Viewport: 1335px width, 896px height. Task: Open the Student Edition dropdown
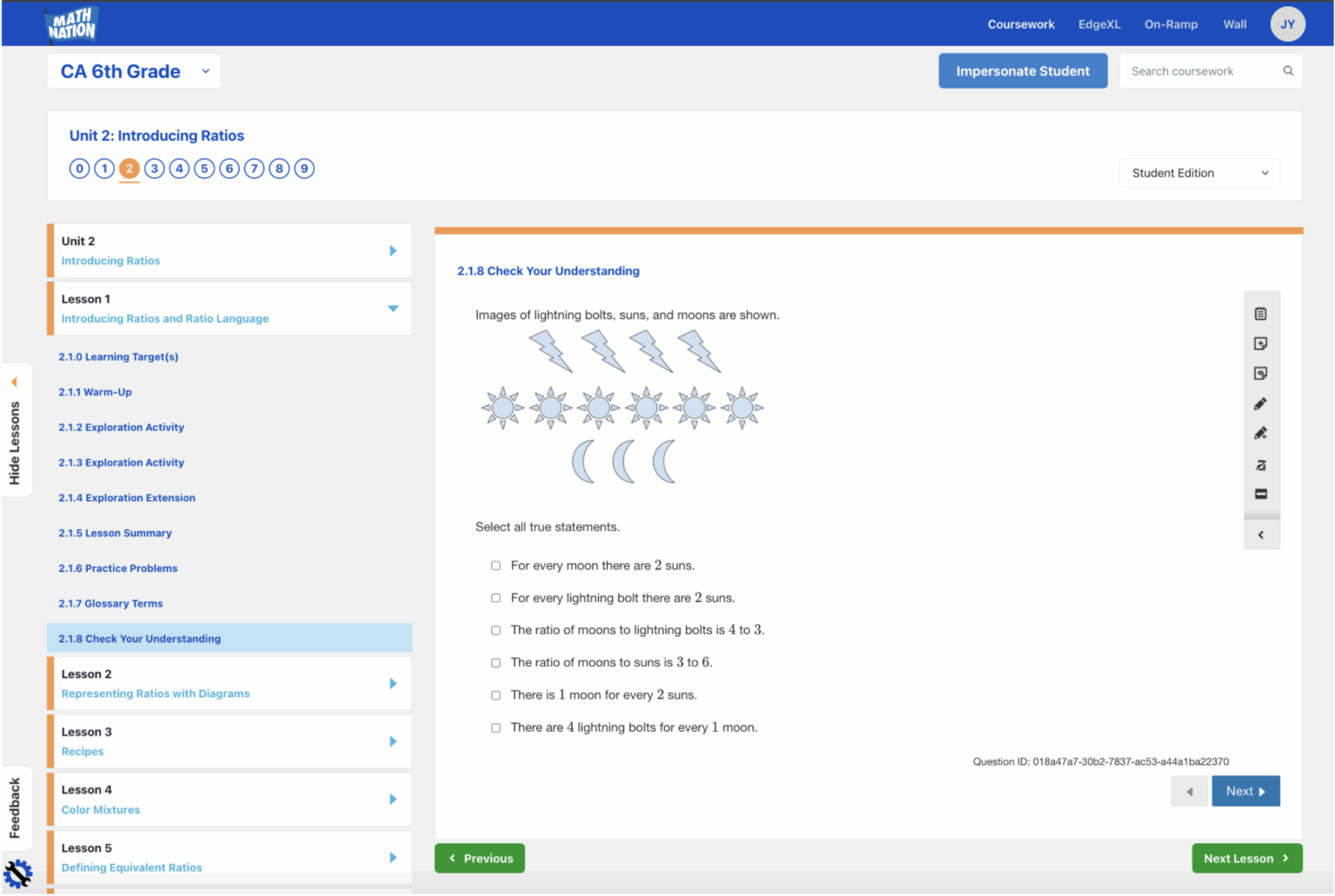point(1199,172)
